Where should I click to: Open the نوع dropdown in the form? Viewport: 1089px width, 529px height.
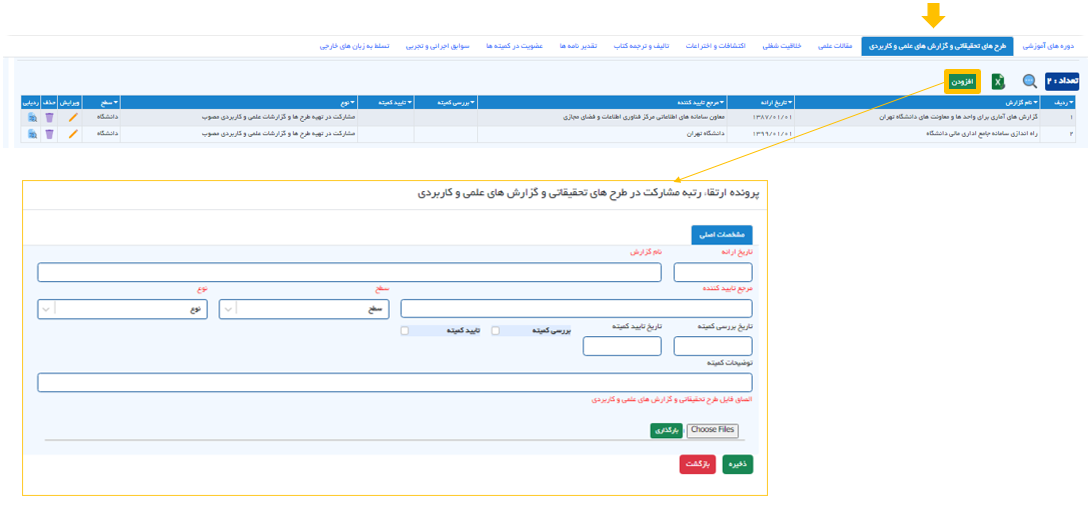[x=122, y=309]
